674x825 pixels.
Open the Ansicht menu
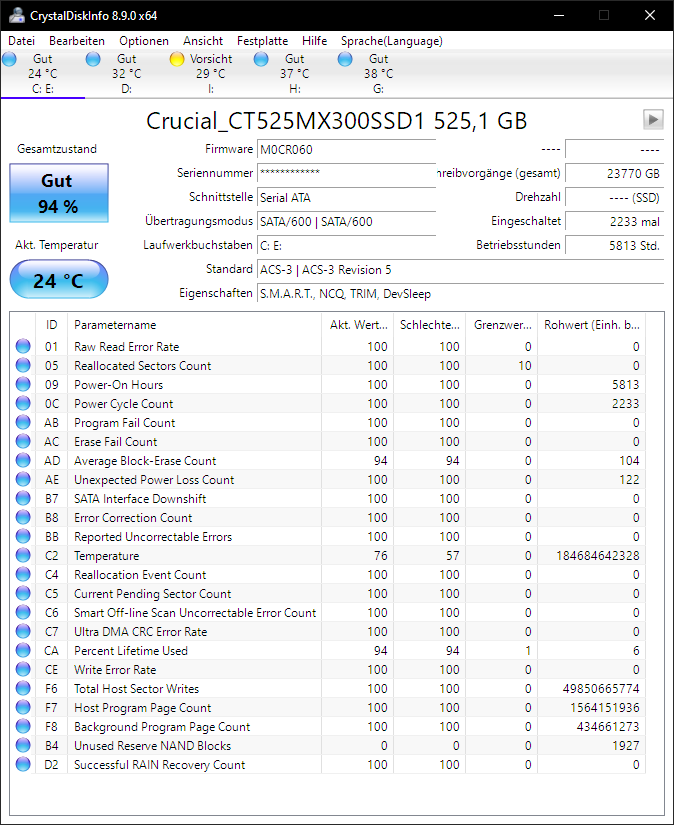tap(203, 41)
